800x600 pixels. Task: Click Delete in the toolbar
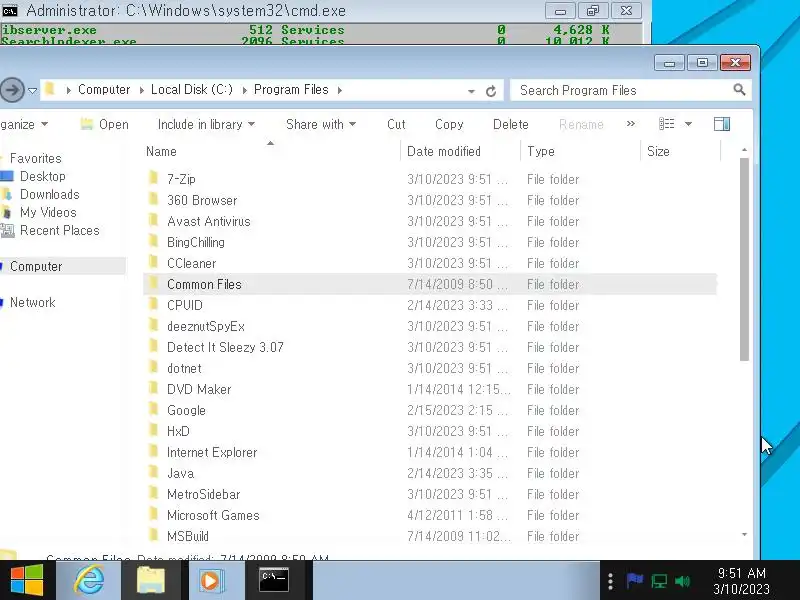510,124
